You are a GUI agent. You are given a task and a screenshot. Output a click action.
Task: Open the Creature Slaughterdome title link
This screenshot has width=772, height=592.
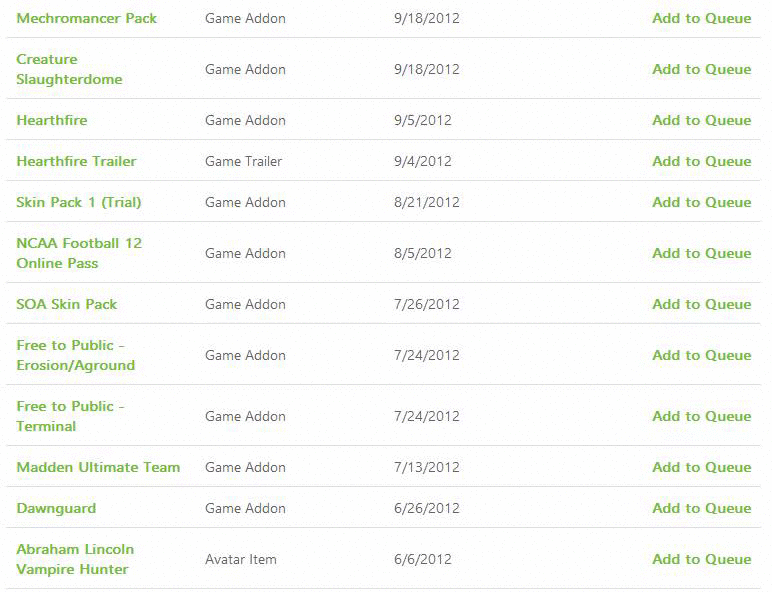[x=69, y=69]
